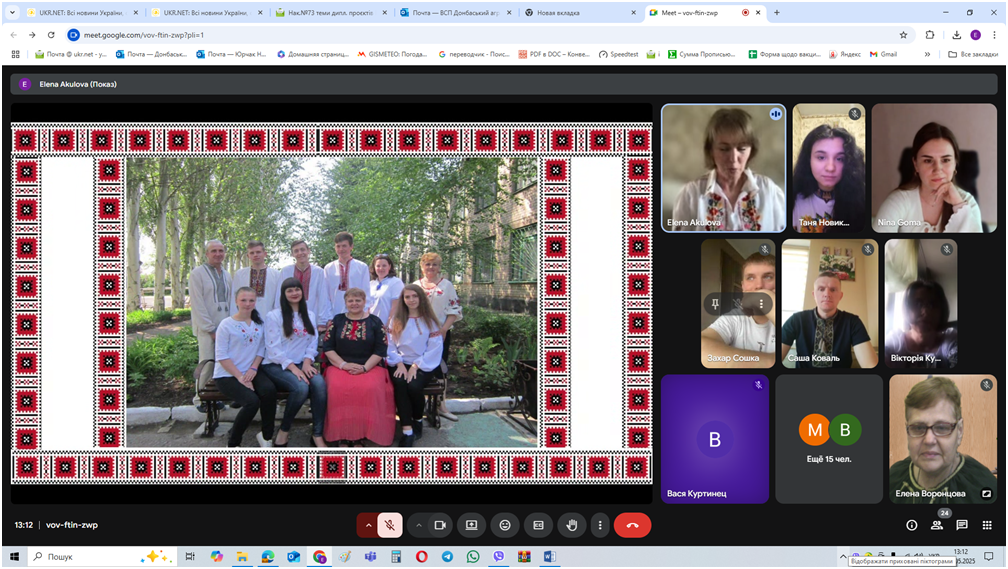The width and height of the screenshot is (1008, 569).
Task: Open 'Gmail' bookmark
Action: tap(884, 54)
